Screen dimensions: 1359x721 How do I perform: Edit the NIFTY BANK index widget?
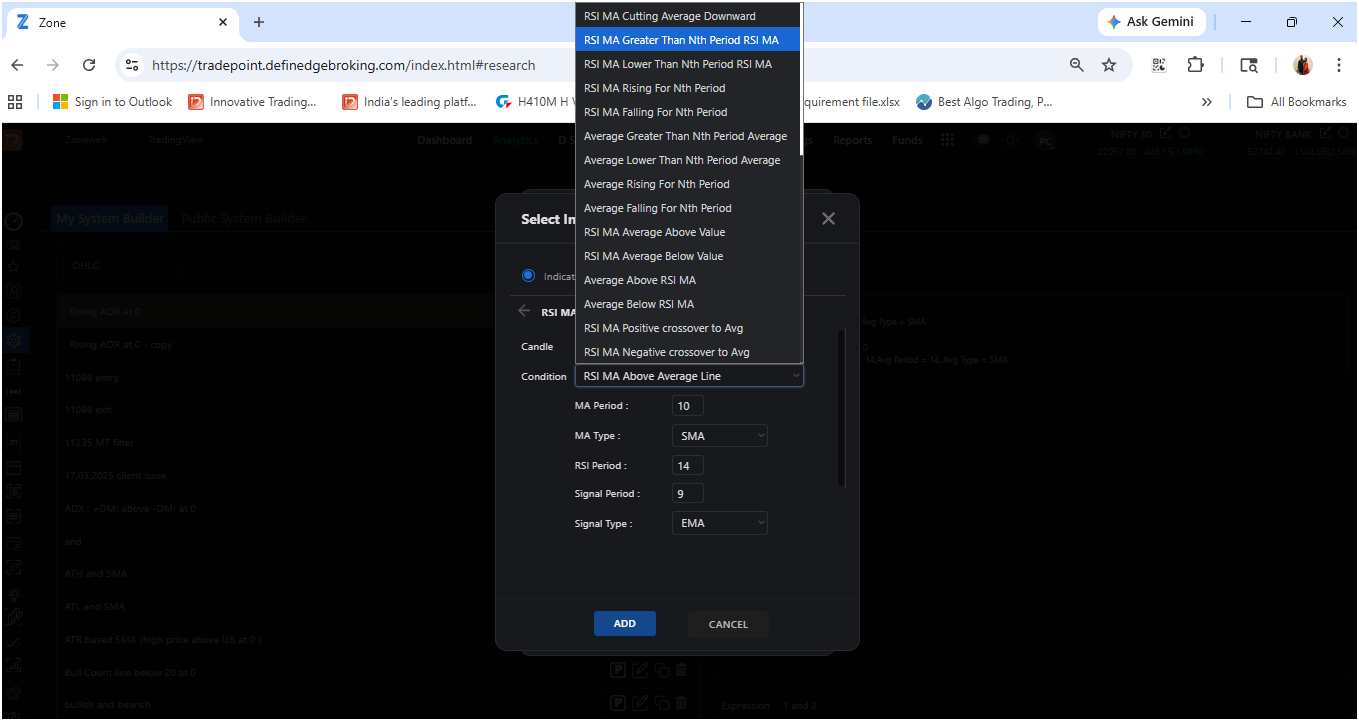[1326, 133]
